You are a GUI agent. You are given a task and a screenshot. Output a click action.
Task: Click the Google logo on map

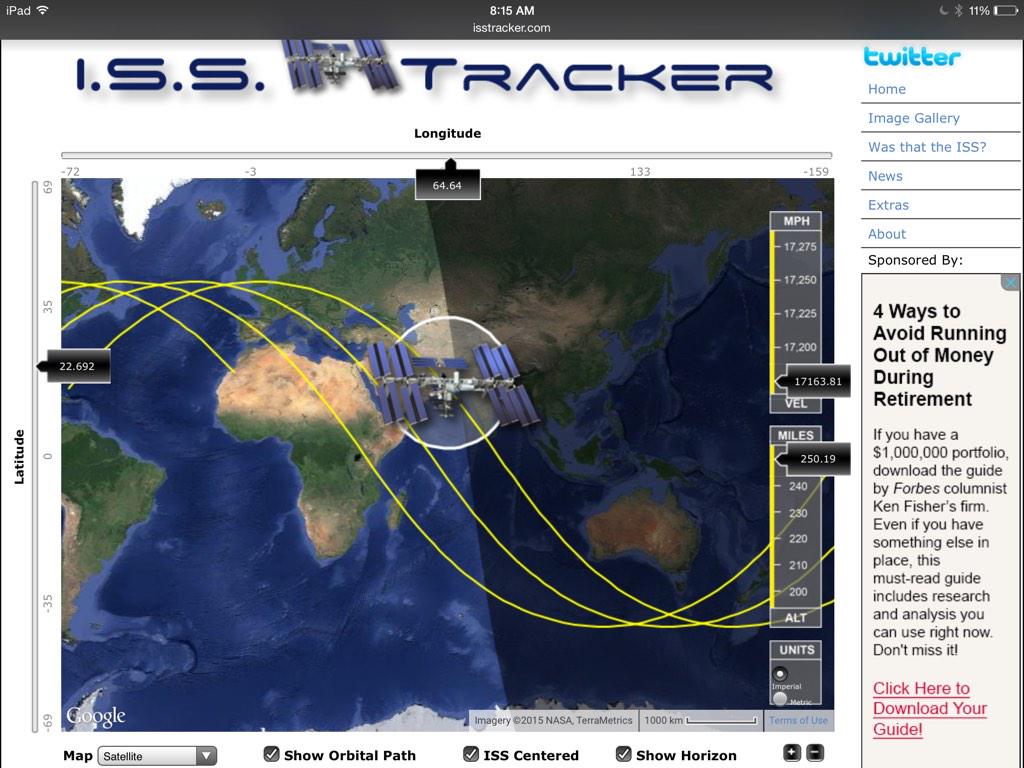click(96, 716)
